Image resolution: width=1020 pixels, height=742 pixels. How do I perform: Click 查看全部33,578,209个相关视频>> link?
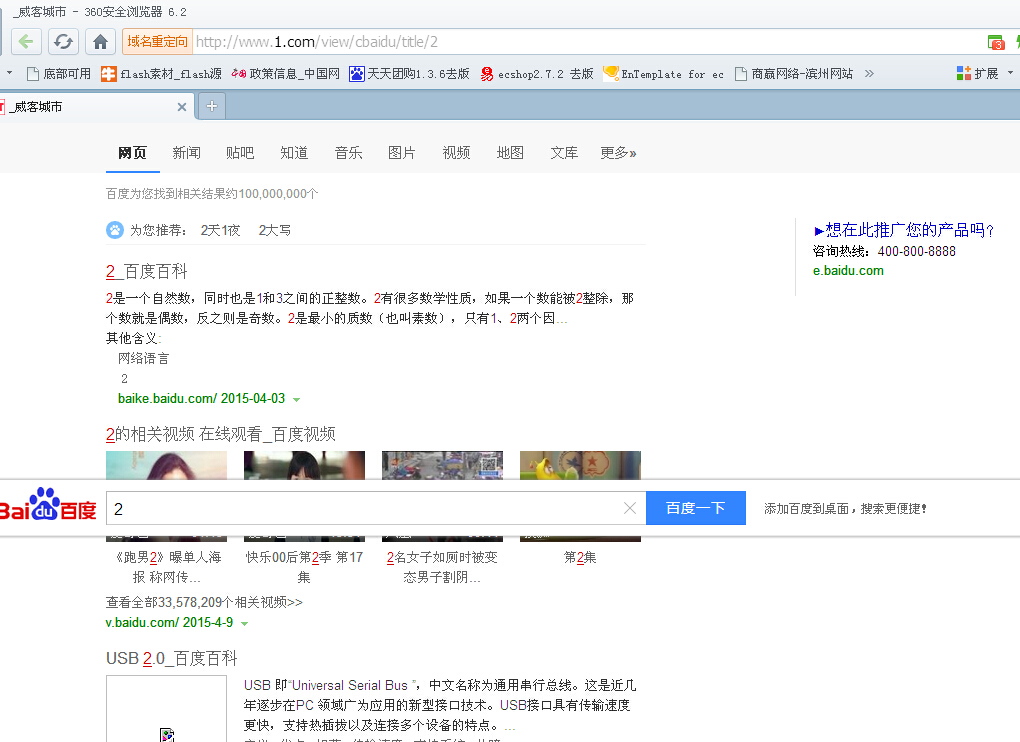[204, 602]
